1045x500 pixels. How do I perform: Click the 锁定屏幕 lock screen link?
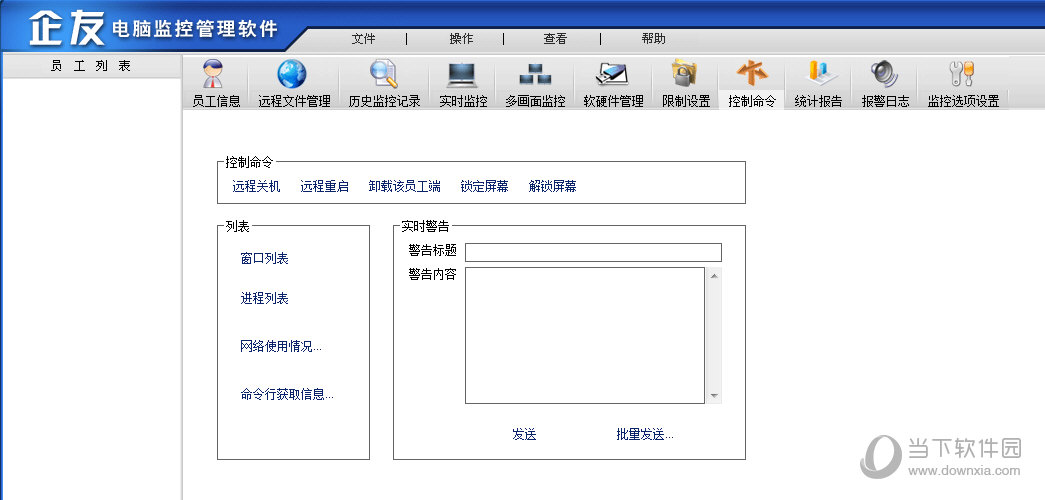[x=484, y=186]
